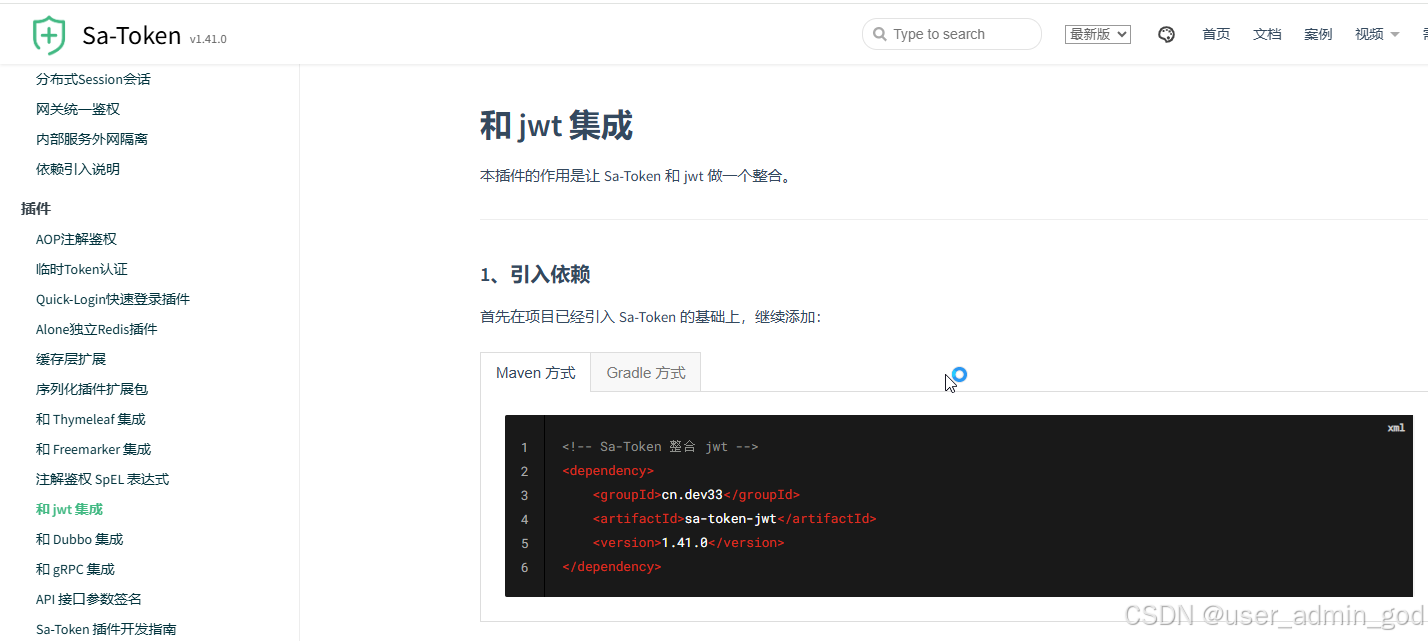The width and height of the screenshot is (1428, 641).
Task: Switch to the Gradle 方式 tab
Action: pos(646,372)
